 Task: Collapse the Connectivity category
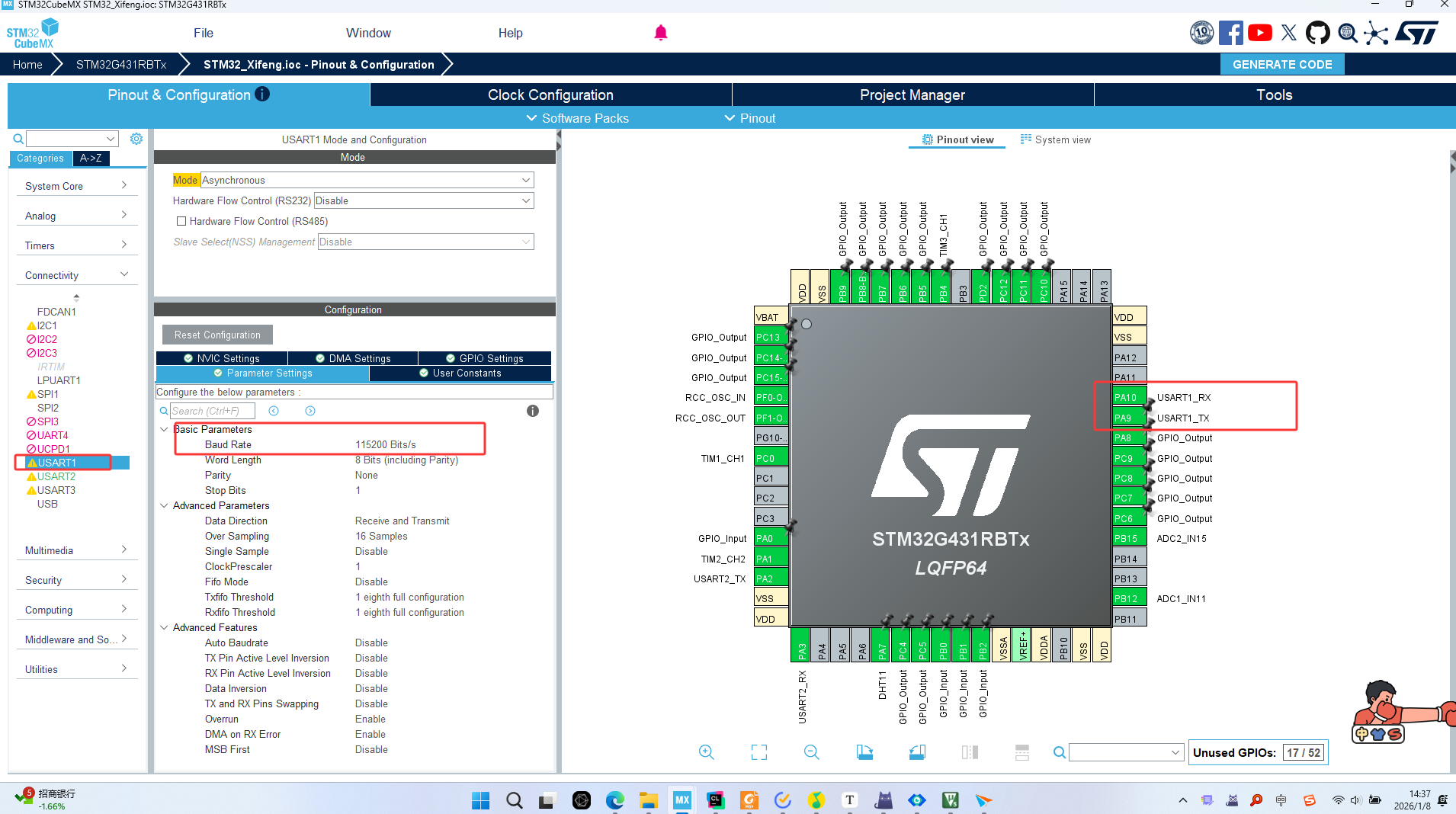coord(76,275)
